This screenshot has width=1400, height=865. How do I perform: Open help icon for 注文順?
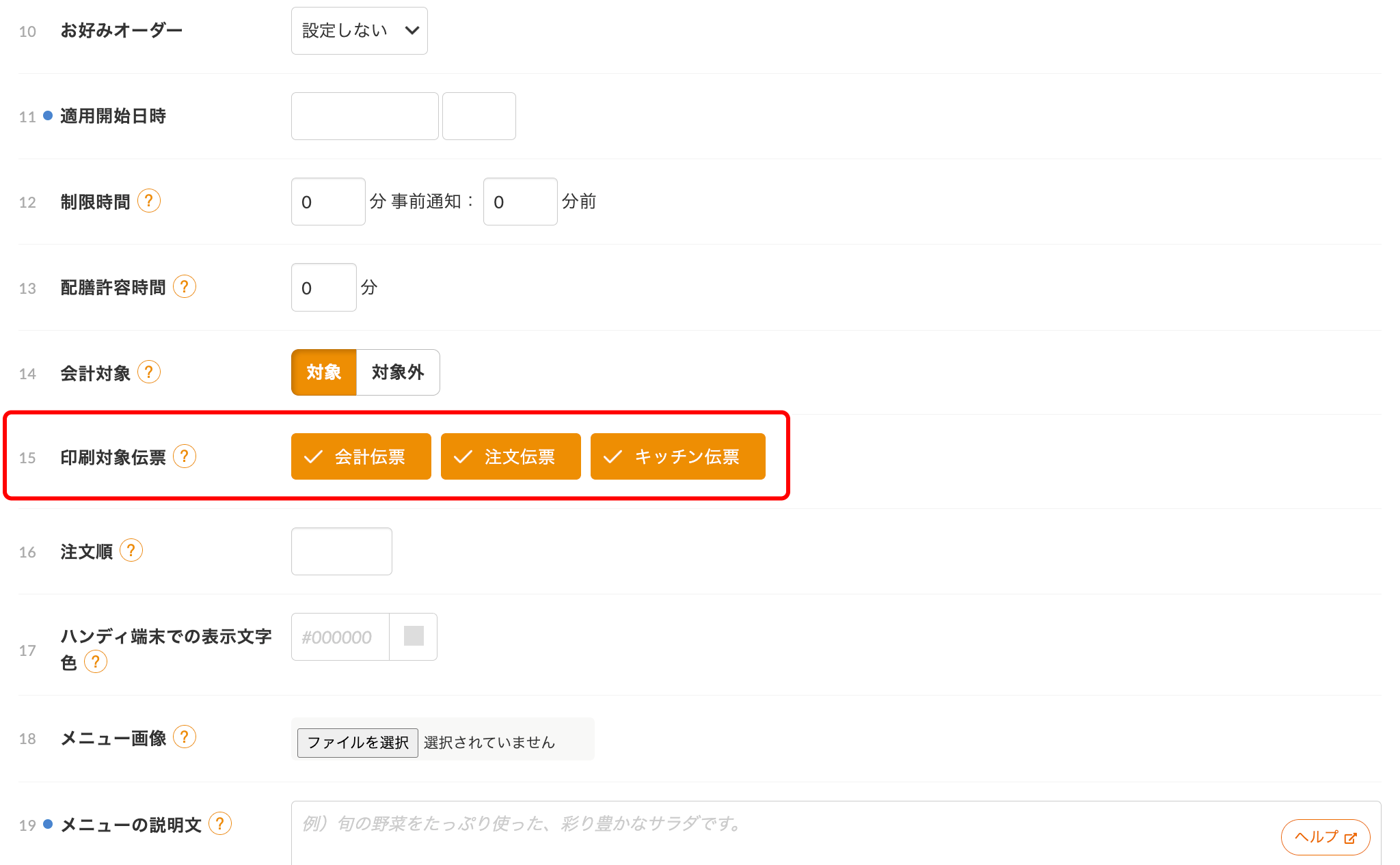(x=131, y=550)
